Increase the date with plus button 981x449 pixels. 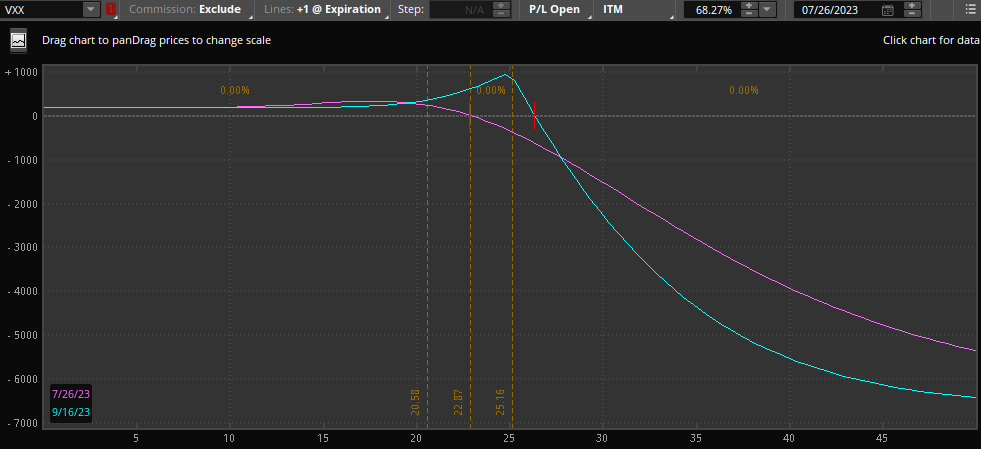pyautogui.click(x=911, y=5)
